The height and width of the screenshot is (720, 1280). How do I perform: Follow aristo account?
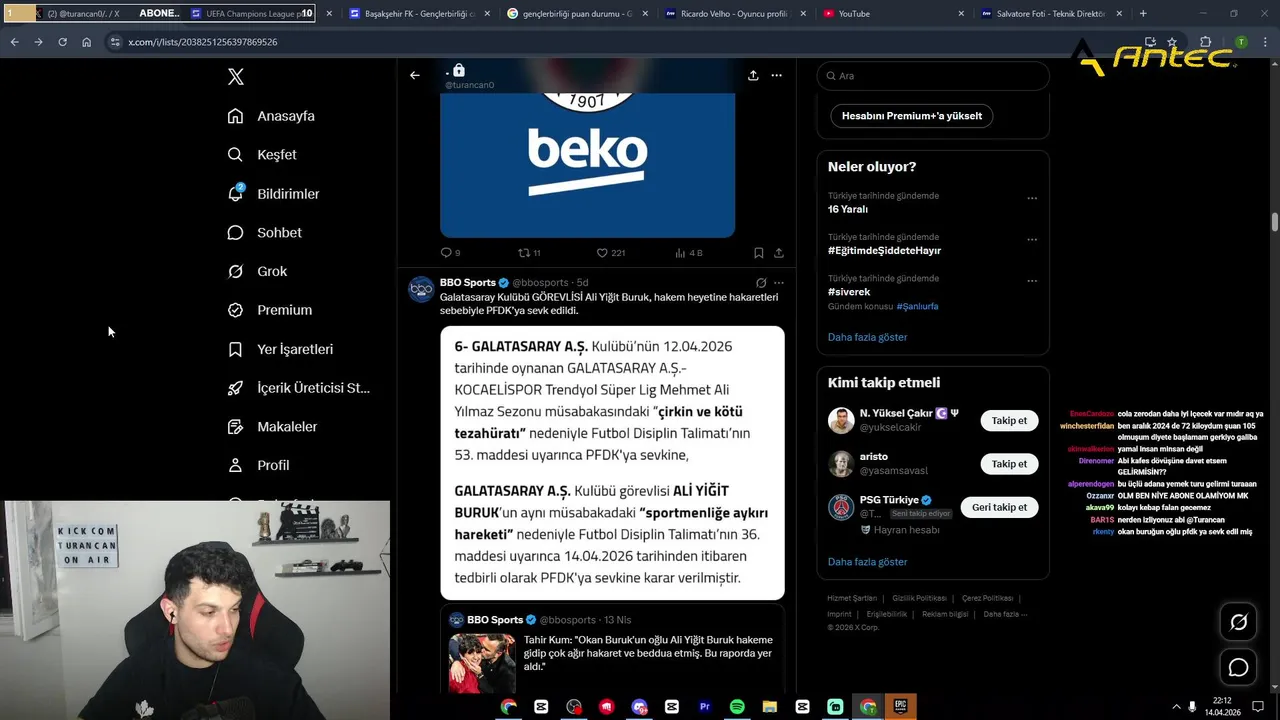[1009, 464]
